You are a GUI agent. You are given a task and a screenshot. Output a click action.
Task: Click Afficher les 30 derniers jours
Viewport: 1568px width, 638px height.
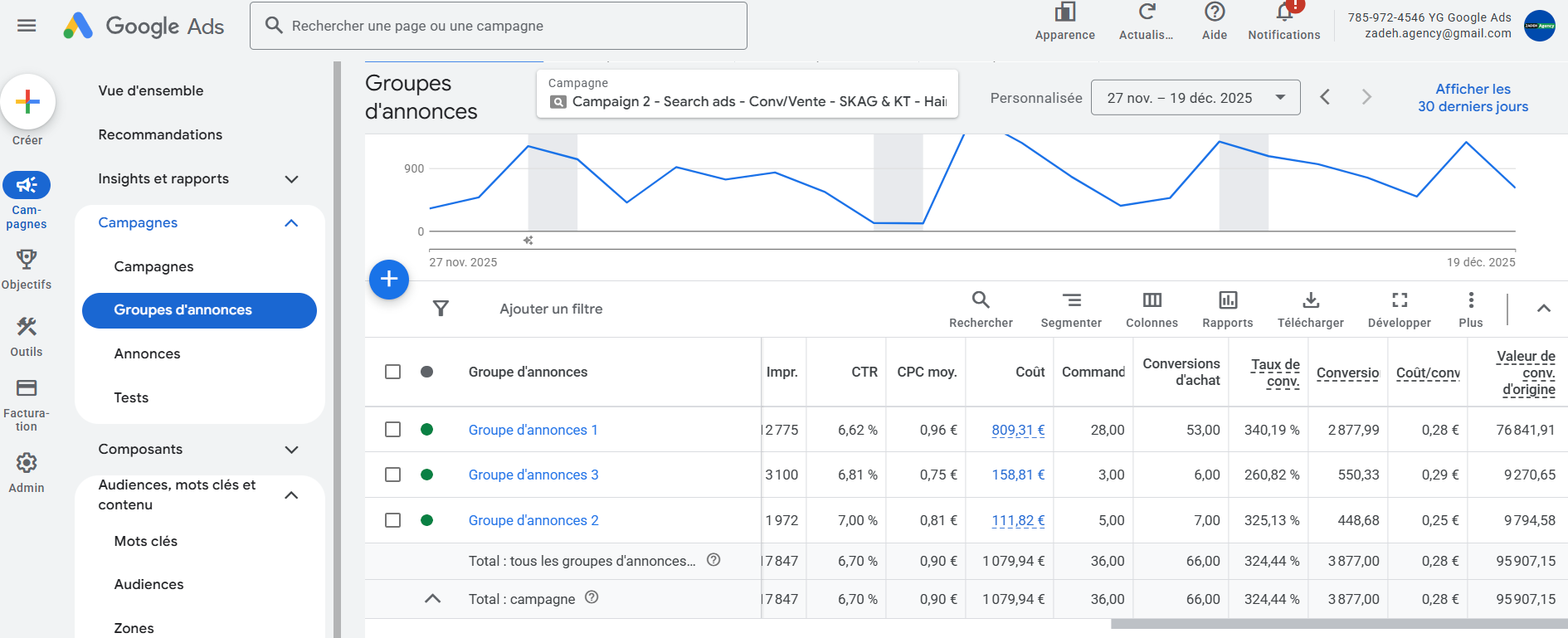1473,98
